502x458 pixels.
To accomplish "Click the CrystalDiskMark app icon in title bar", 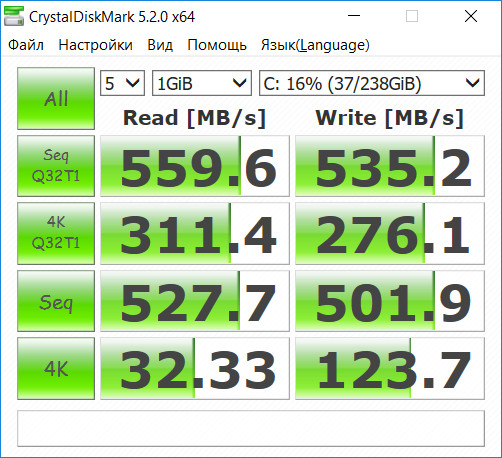I will click(x=14, y=16).
